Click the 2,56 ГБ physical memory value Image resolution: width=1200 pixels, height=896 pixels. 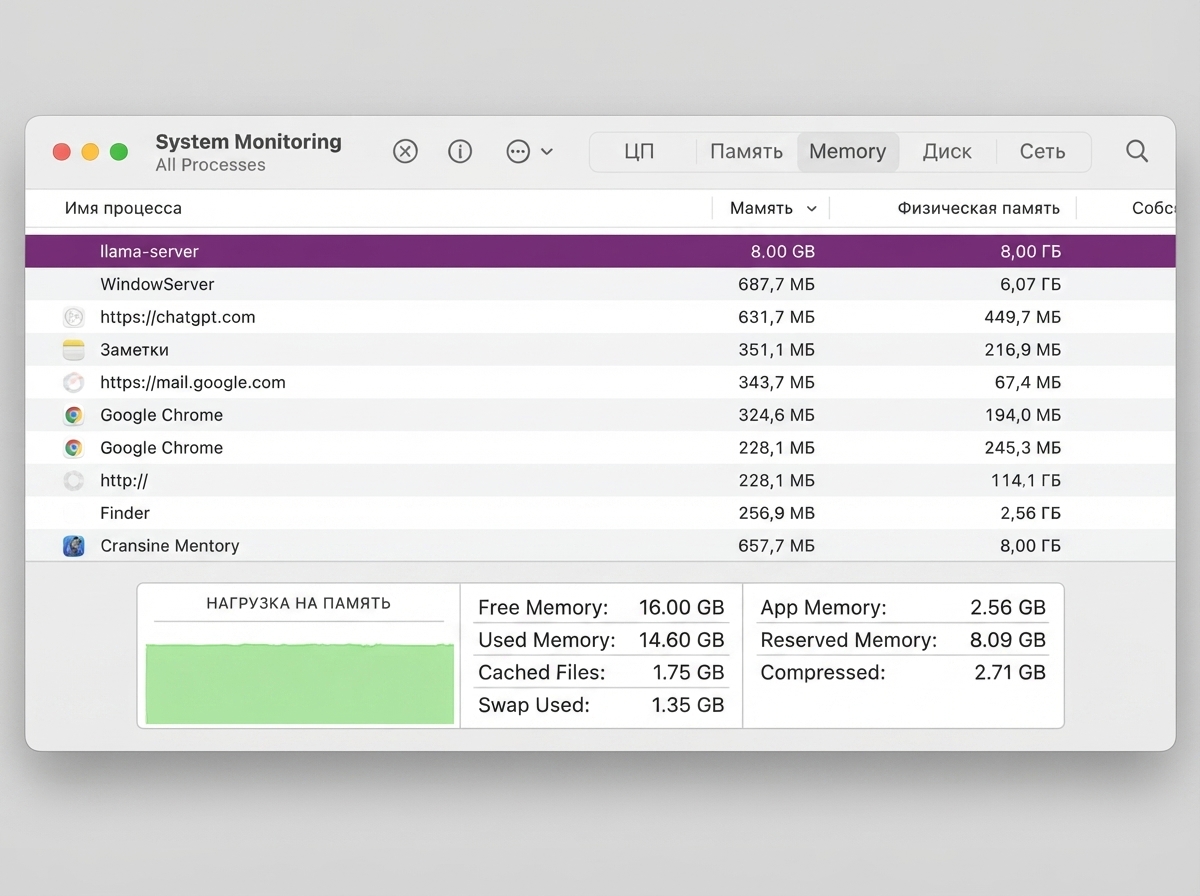1030,513
